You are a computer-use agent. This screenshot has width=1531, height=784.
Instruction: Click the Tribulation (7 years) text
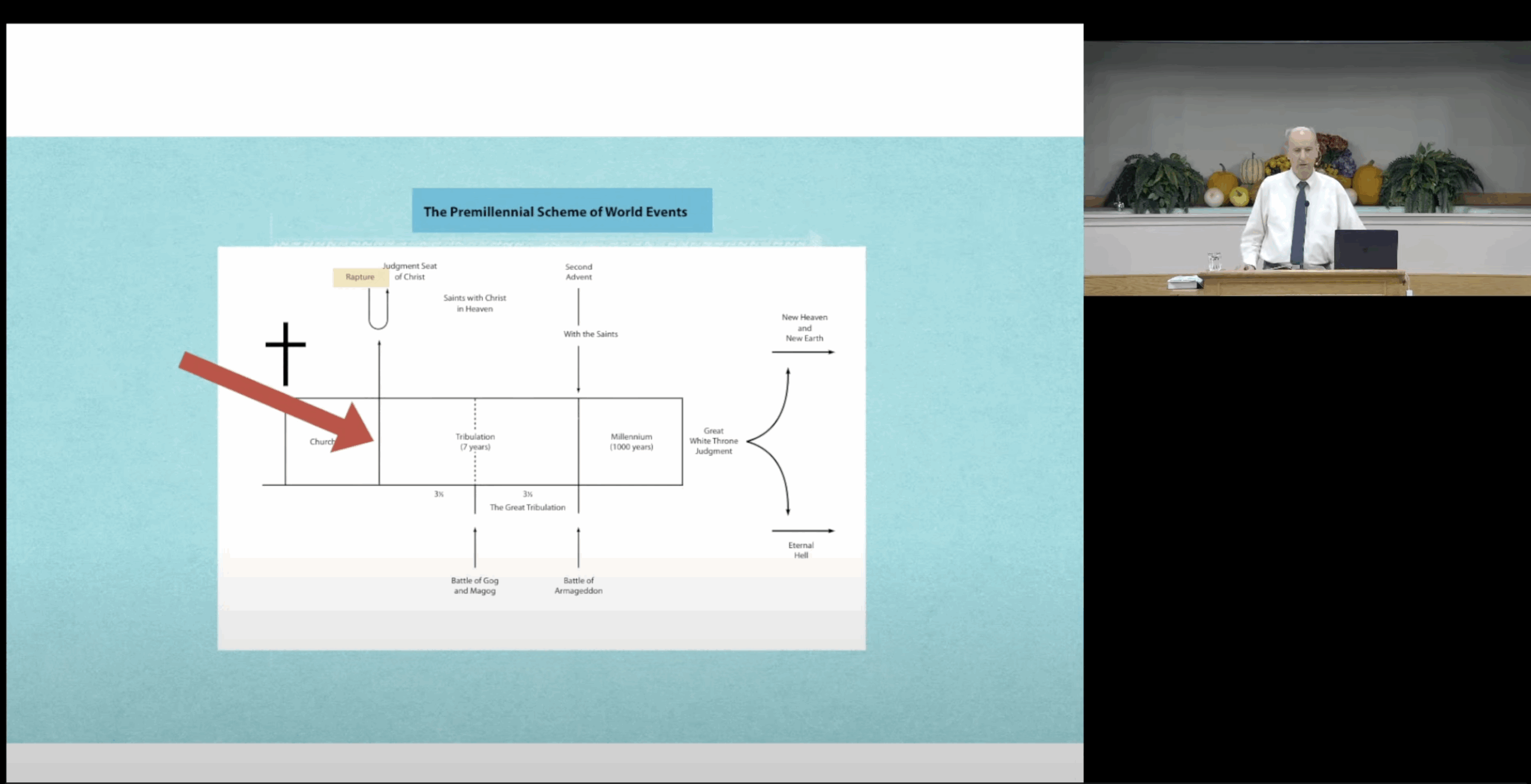coord(475,442)
